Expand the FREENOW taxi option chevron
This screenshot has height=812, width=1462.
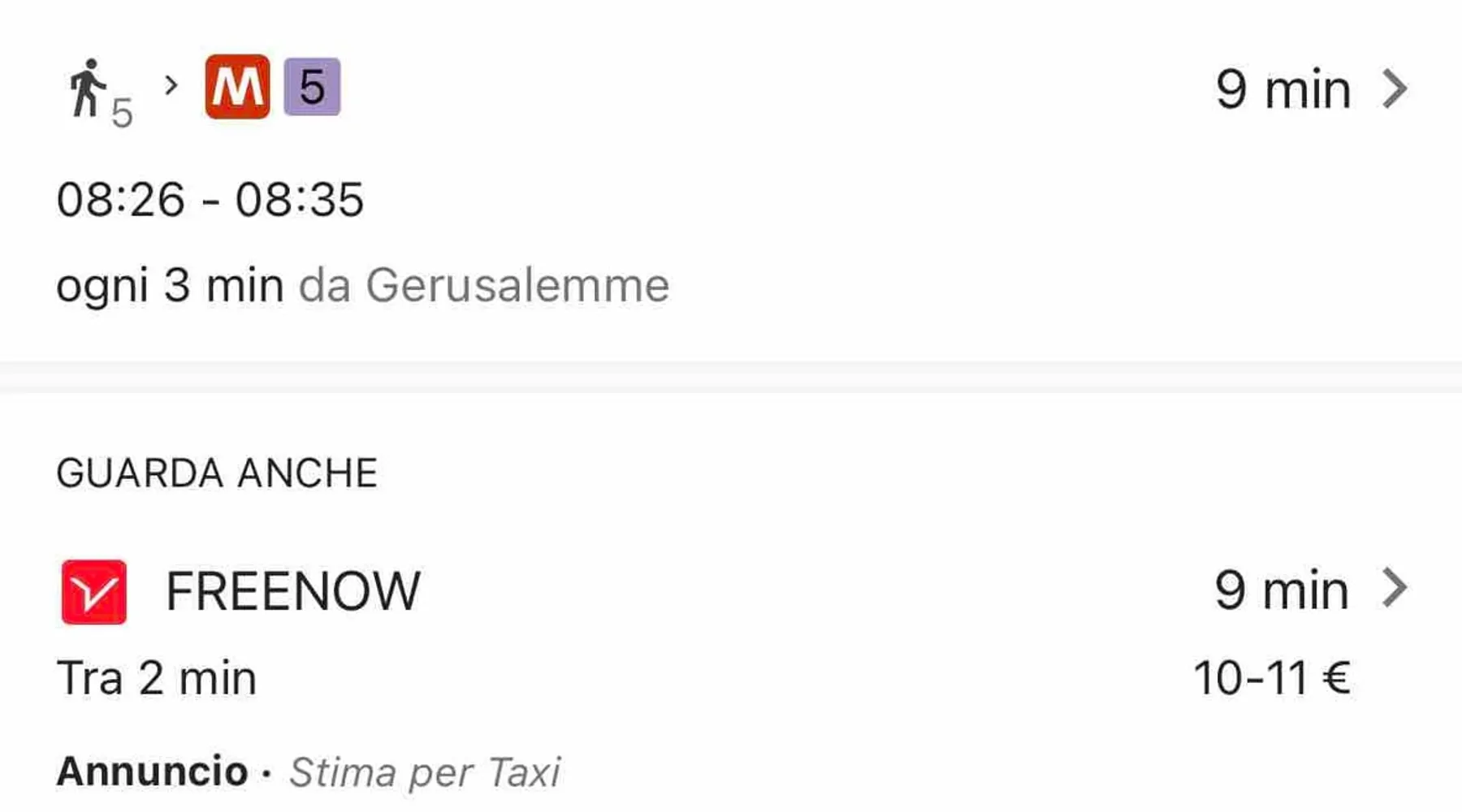pyautogui.click(x=1395, y=589)
